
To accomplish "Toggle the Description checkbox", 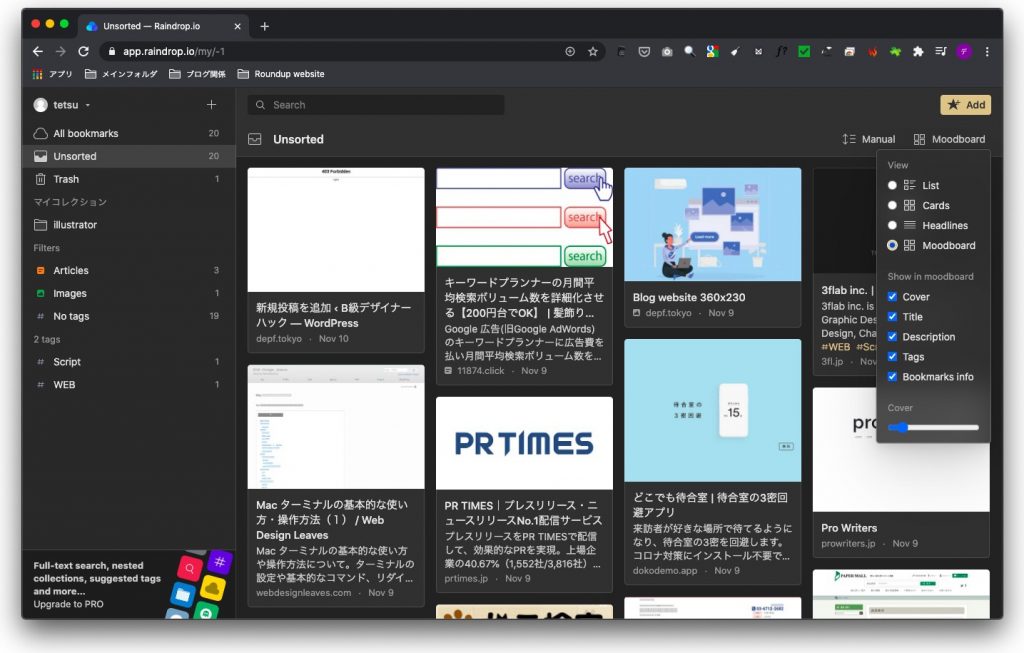I will (892, 337).
